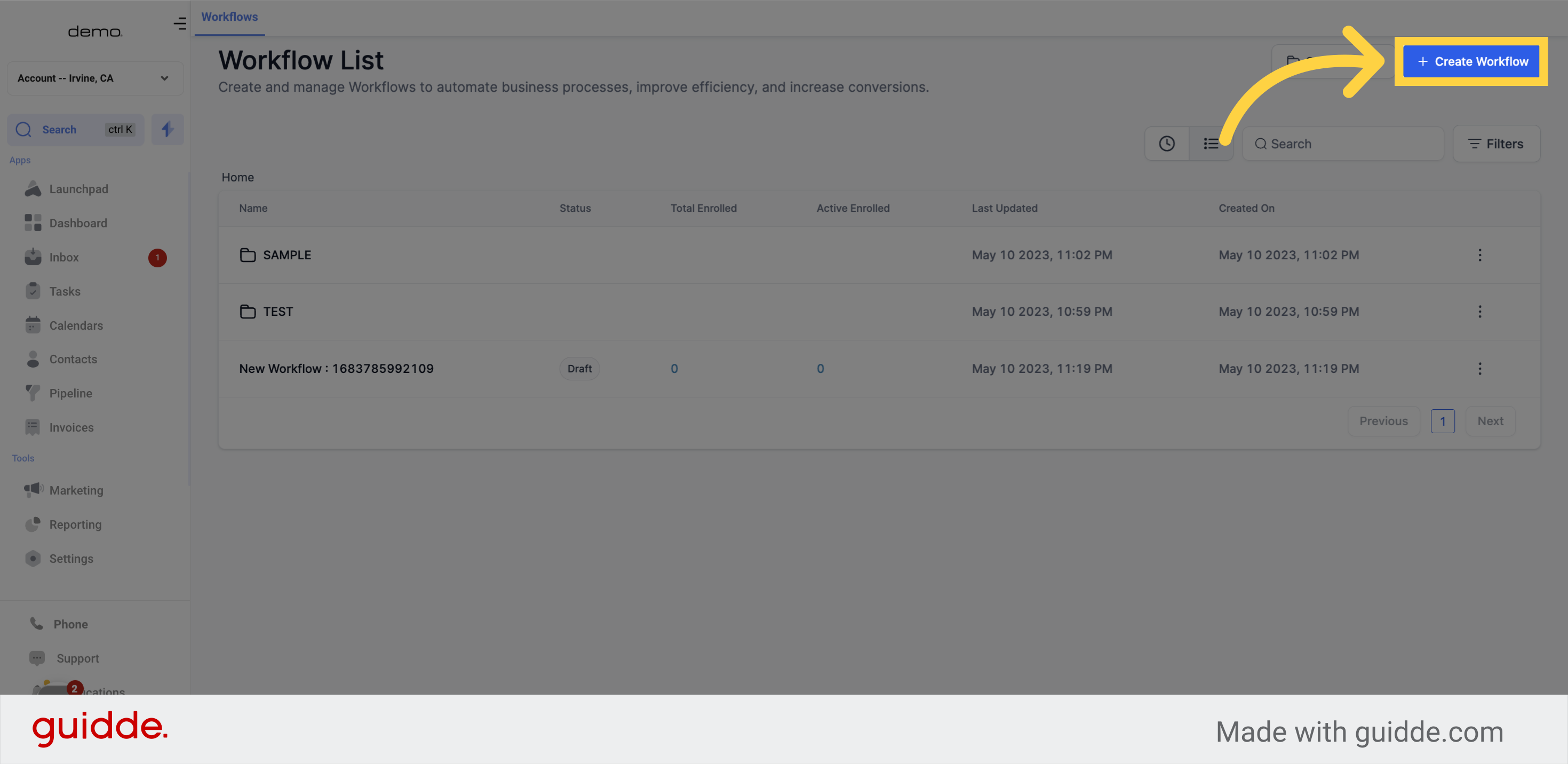Open the Filters panel

(x=1496, y=144)
